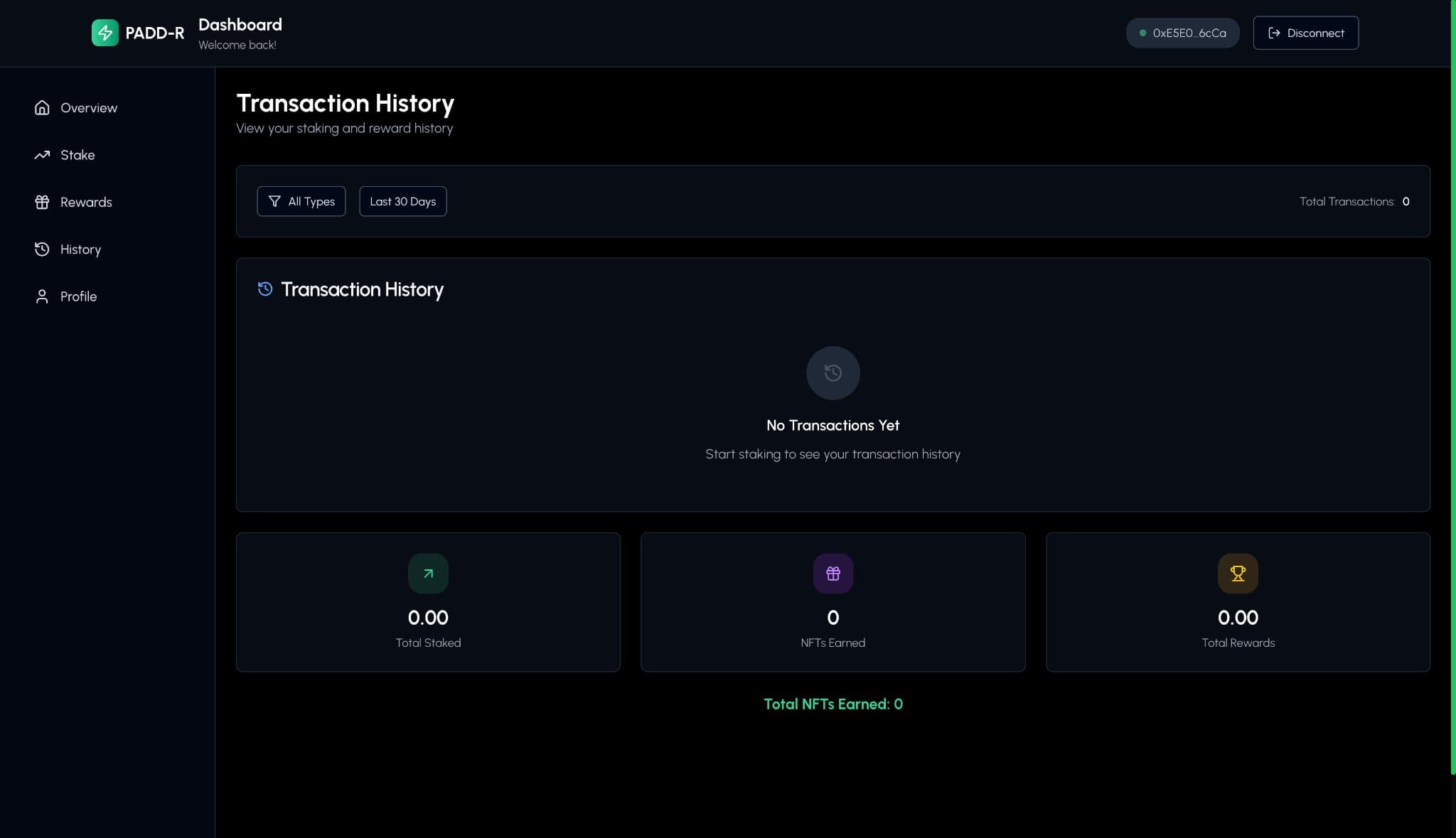Viewport: 1456px width, 838px height.
Task: Click the Rewards gift icon in sidebar
Action: click(42, 202)
